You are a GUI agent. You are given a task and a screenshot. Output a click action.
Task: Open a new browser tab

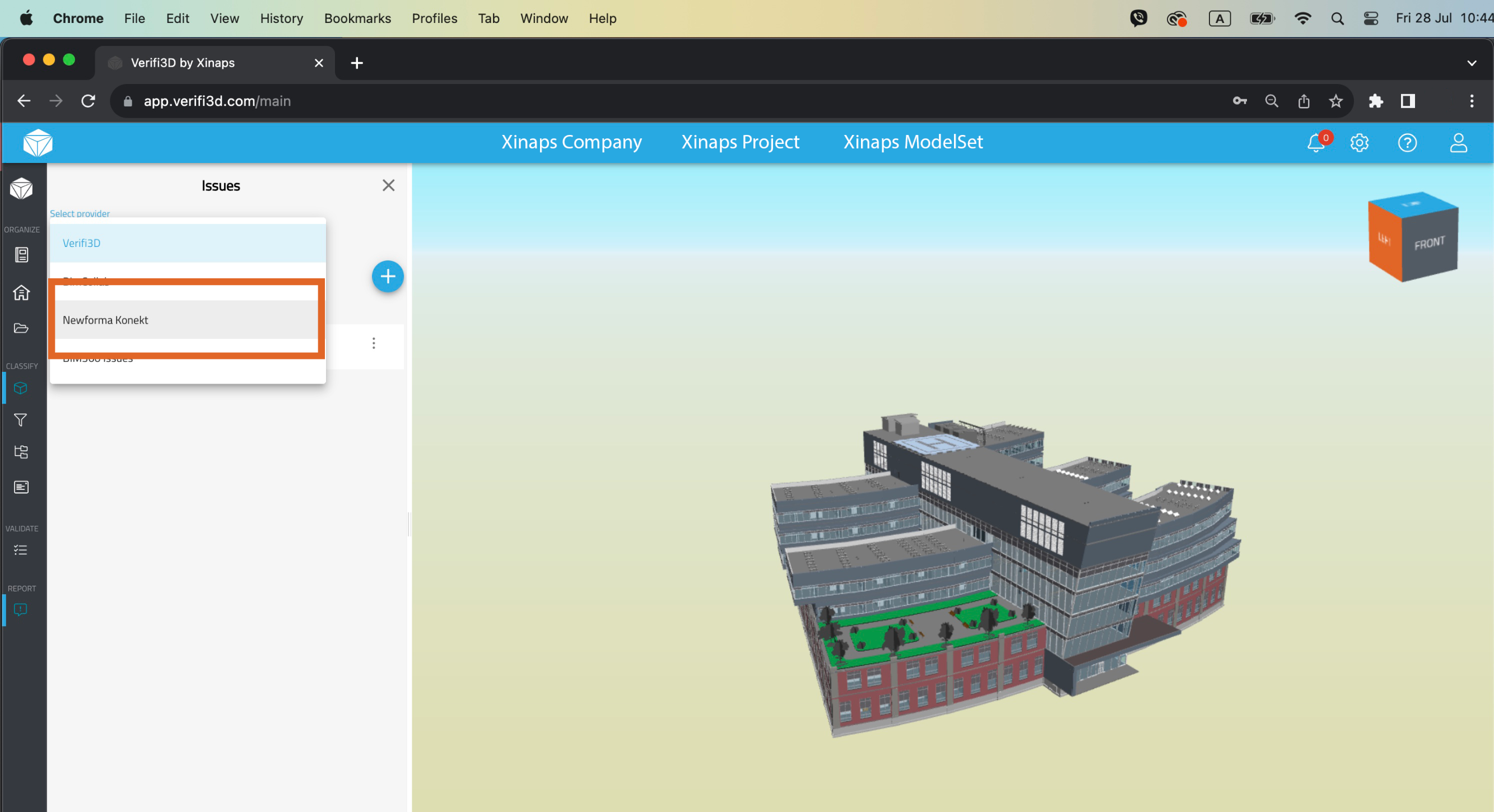[x=357, y=63]
